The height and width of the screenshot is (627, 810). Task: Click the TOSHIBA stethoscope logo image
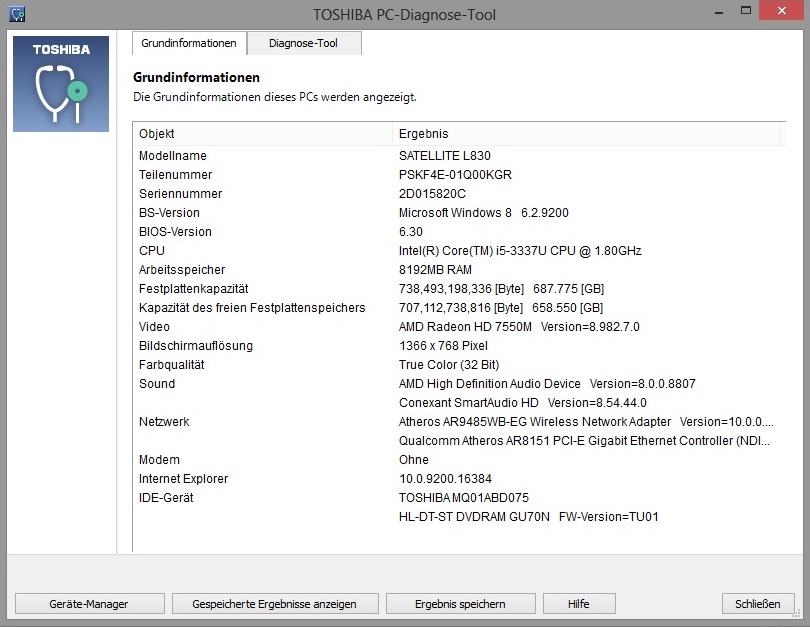point(60,85)
